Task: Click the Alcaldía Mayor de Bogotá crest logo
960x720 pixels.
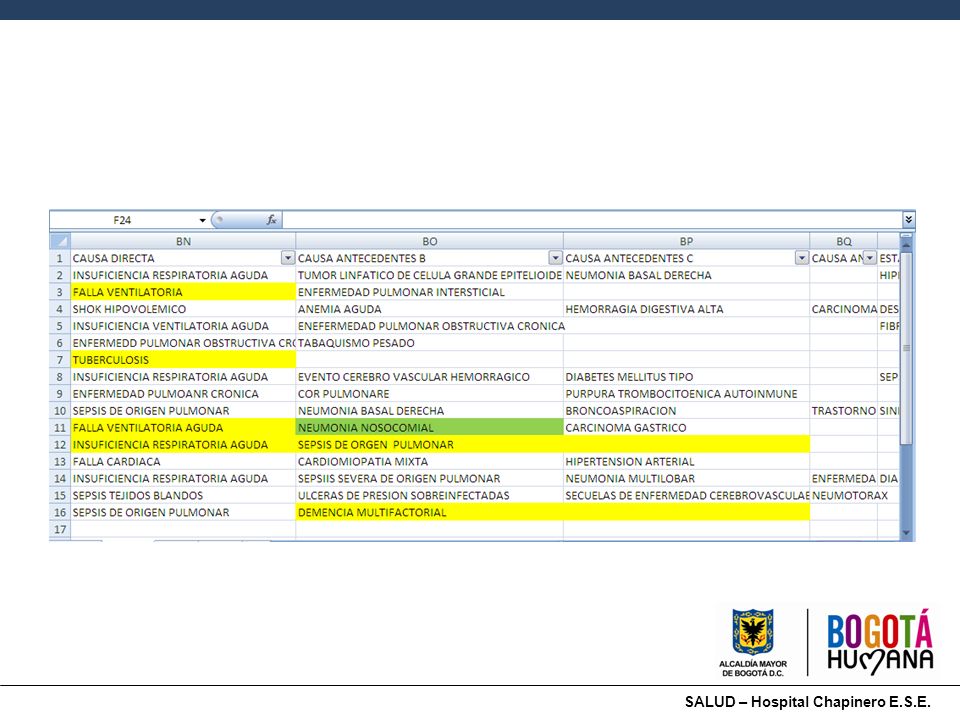Action: 753,642
